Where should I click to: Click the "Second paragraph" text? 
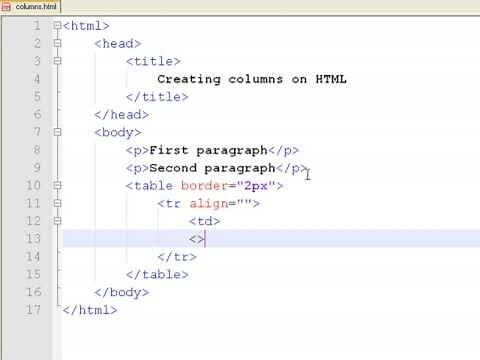click(x=213, y=168)
